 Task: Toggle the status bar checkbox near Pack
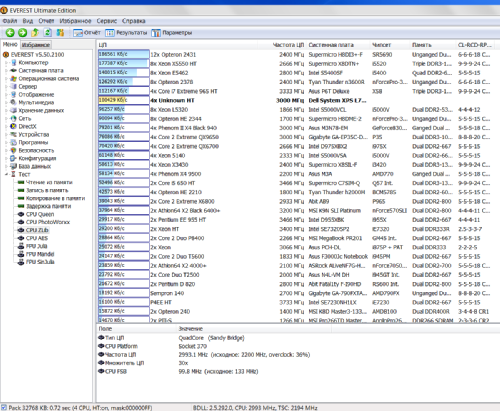click(4, 407)
